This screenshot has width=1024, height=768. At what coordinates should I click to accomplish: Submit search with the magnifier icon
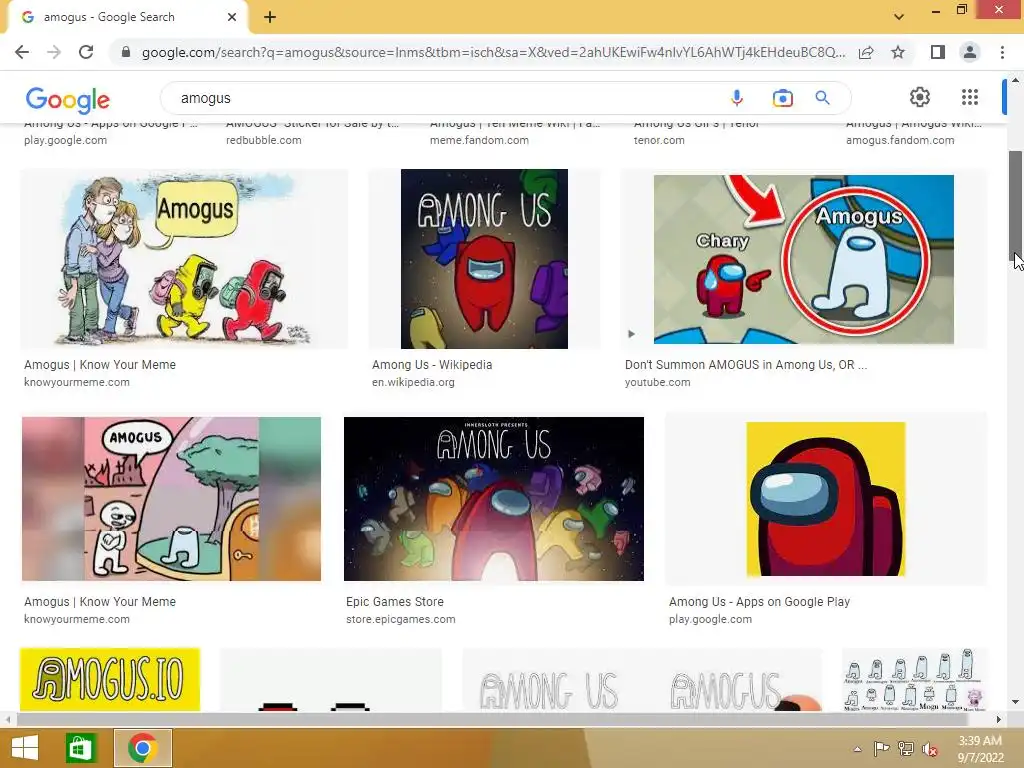point(822,98)
